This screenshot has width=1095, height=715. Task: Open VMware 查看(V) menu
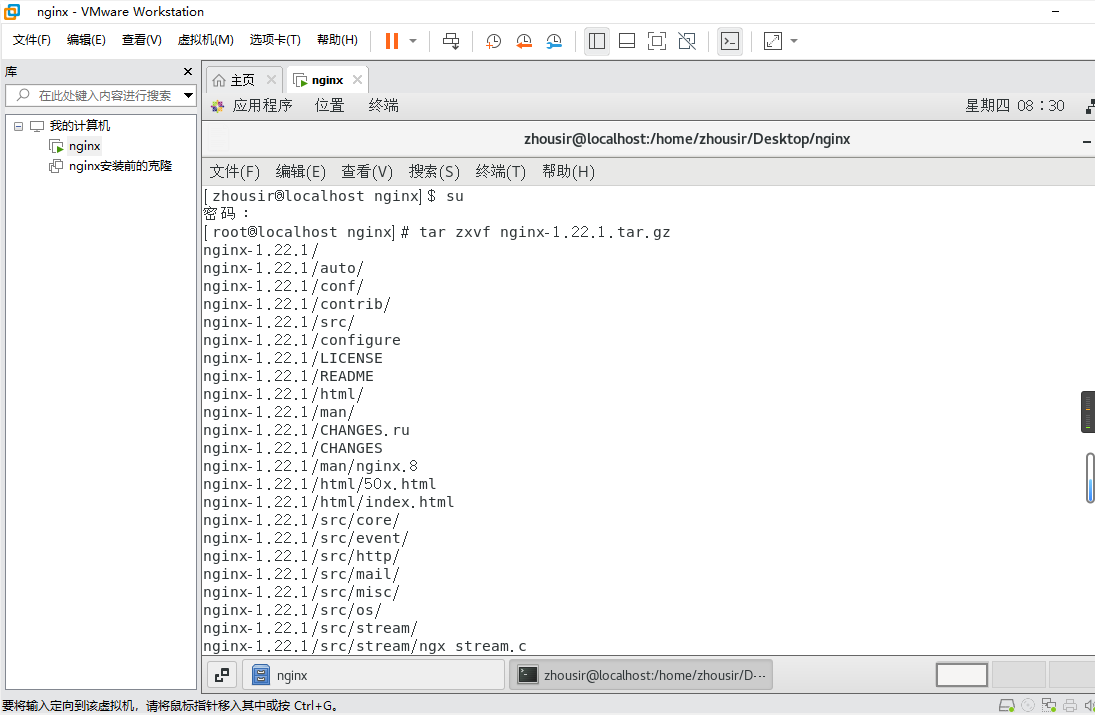(x=142, y=40)
